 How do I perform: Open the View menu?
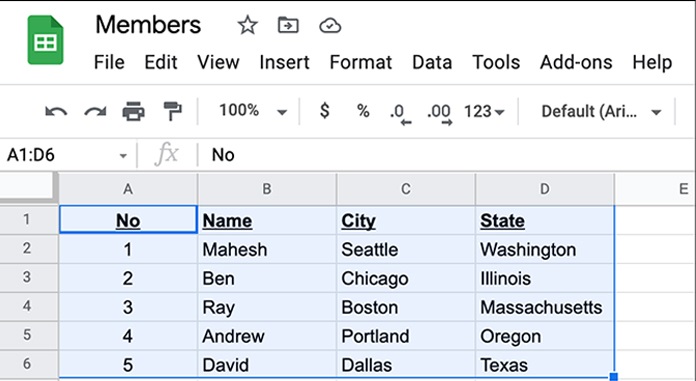coord(218,62)
